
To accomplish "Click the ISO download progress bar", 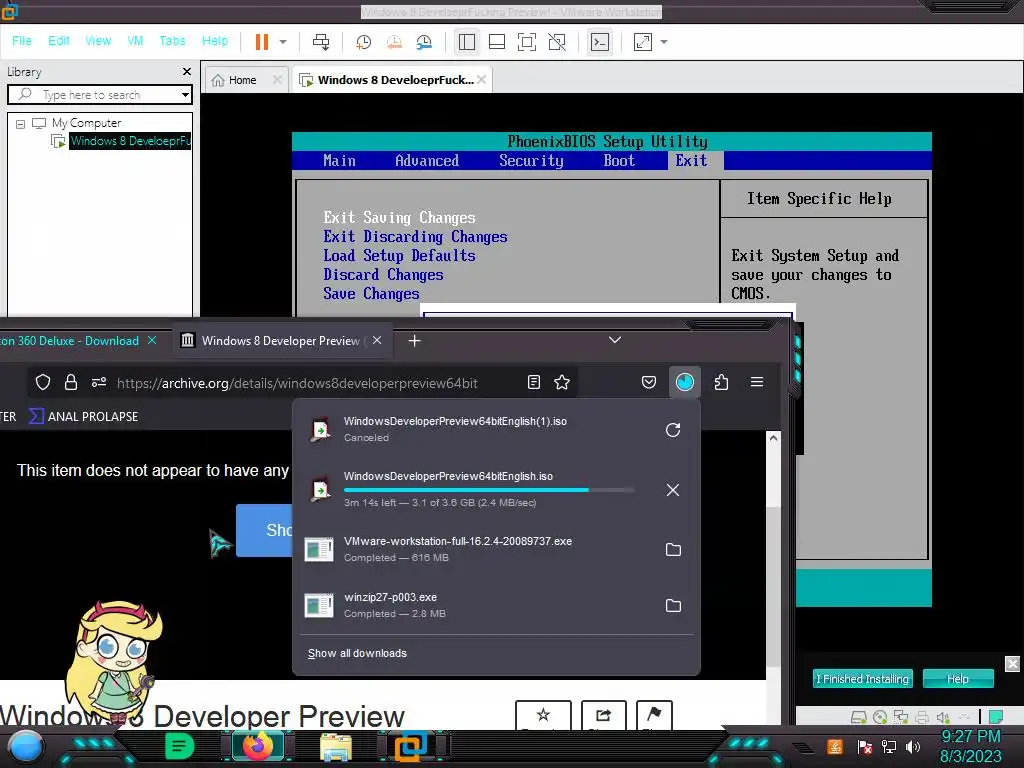I will point(488,490).
